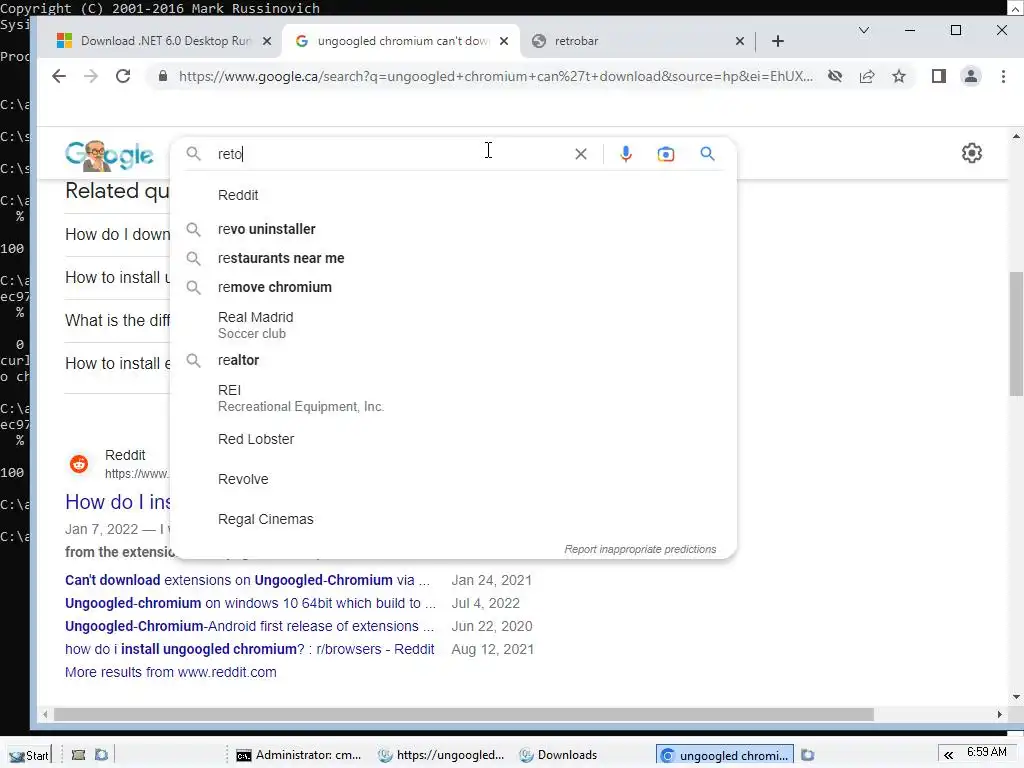Click the Reddit favicon beside the result
Screen dimensions: 1024x768
coord(79,464)
